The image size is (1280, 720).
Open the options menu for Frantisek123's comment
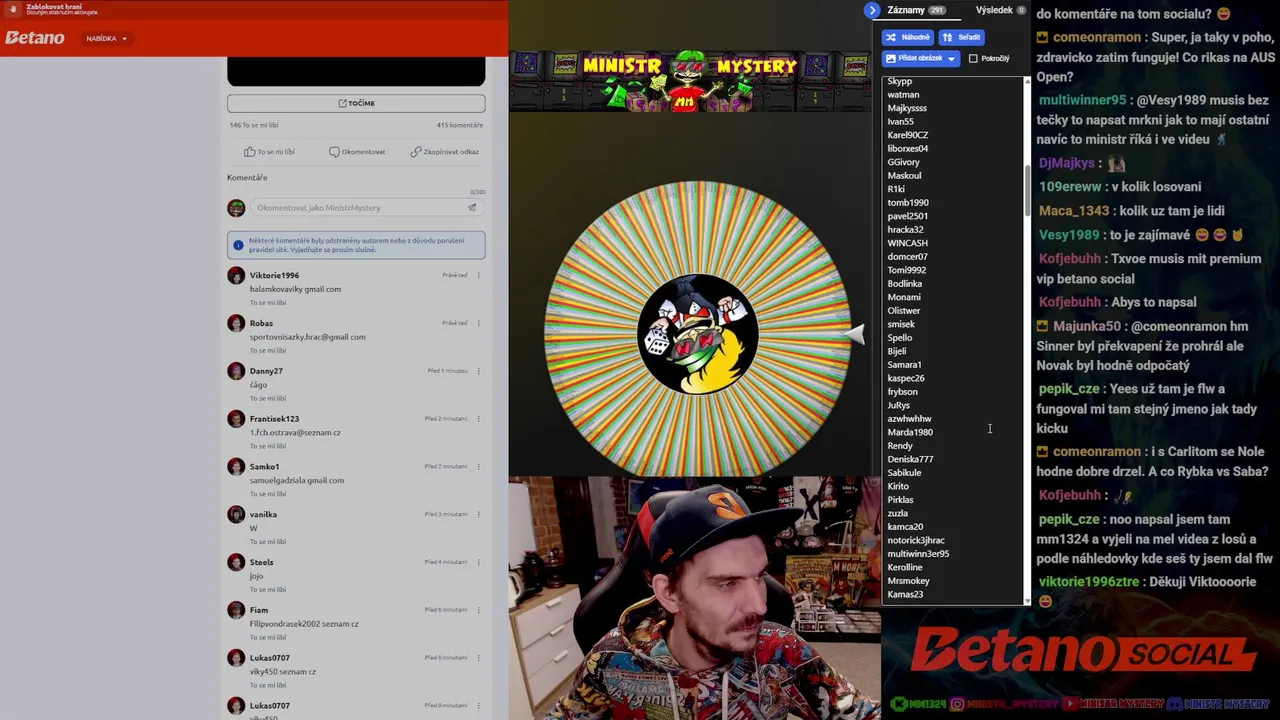(479, 419)
